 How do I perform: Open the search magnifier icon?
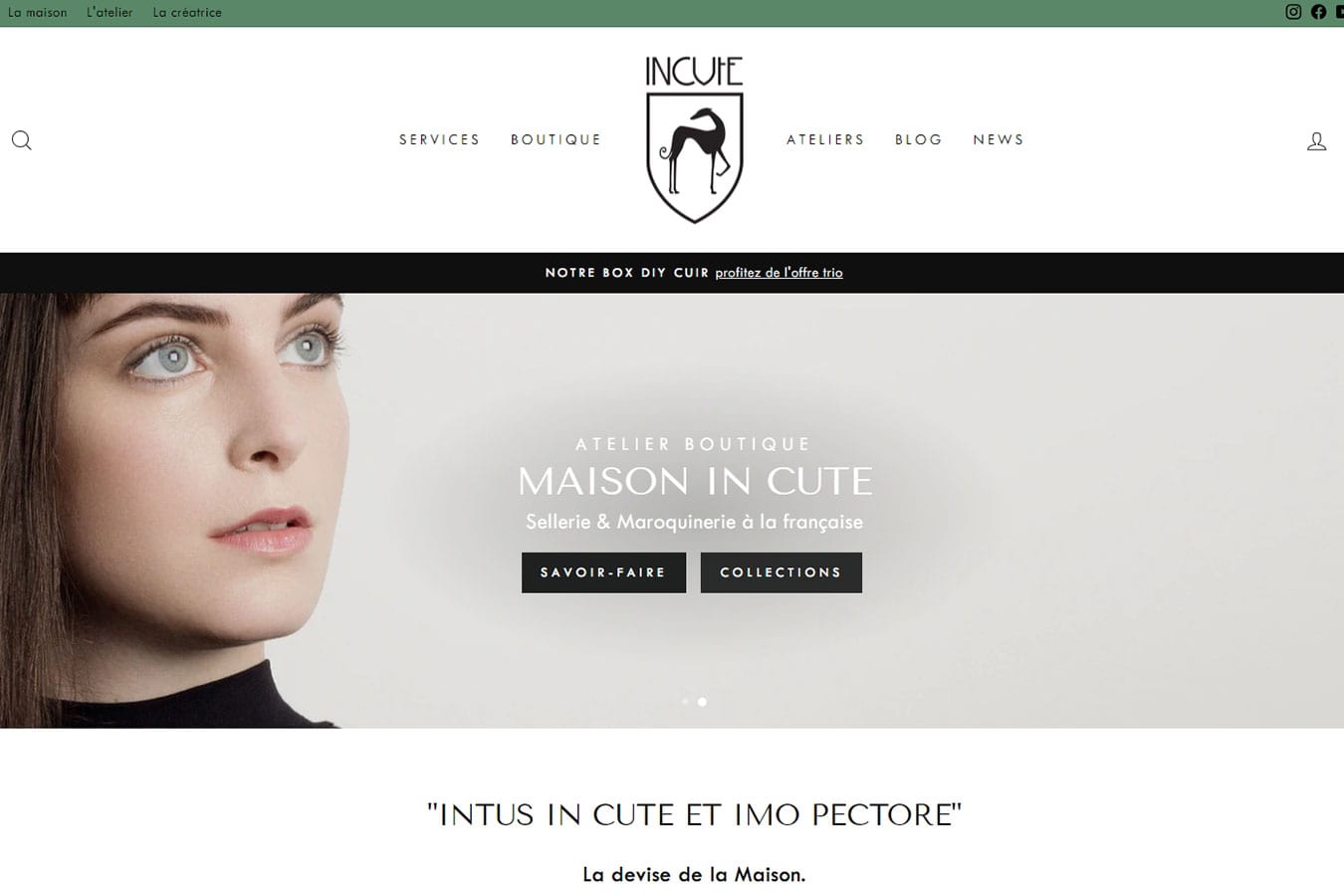[x=21, y=140]
